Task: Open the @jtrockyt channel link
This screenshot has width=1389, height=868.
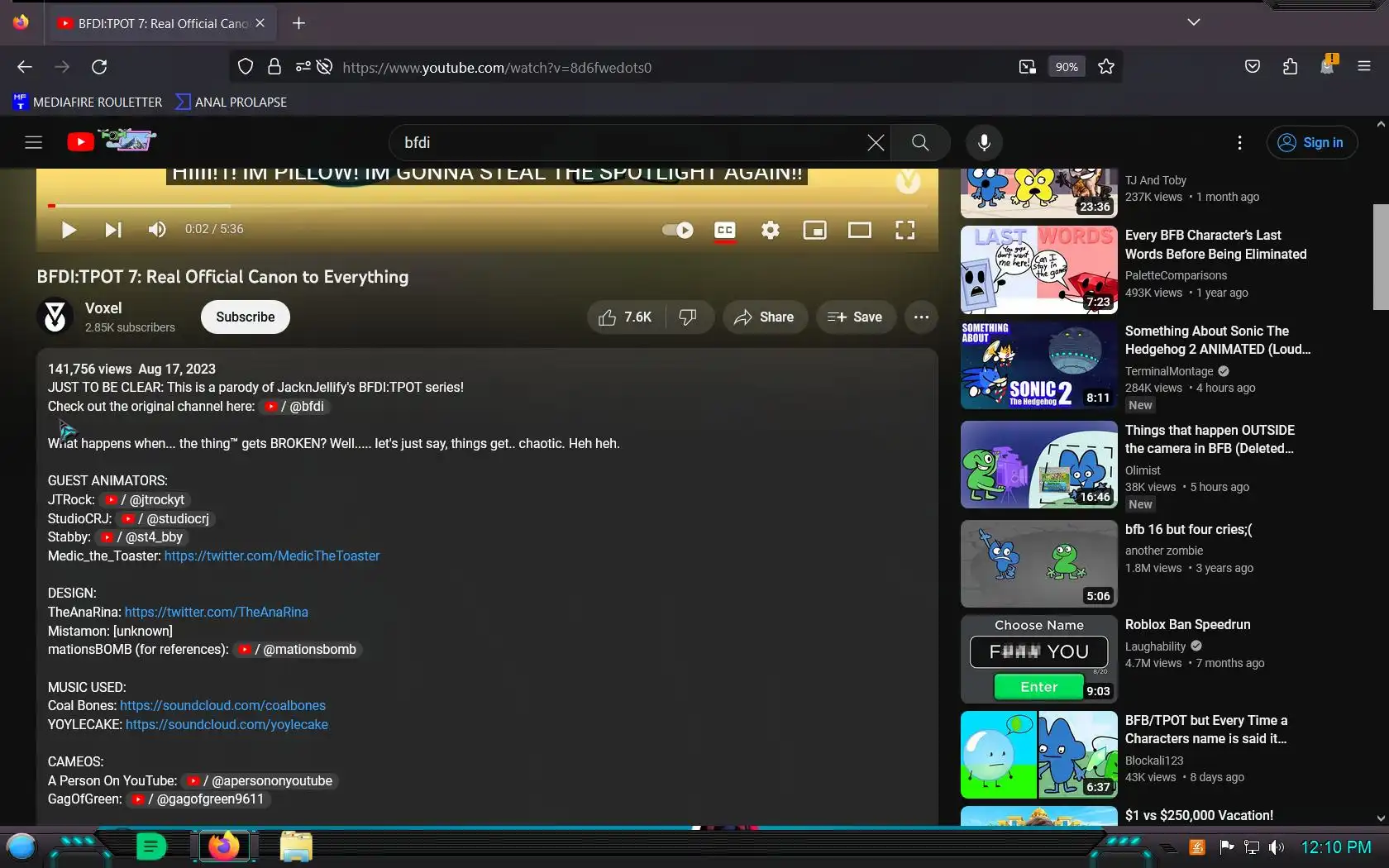Action: (144, 500)
